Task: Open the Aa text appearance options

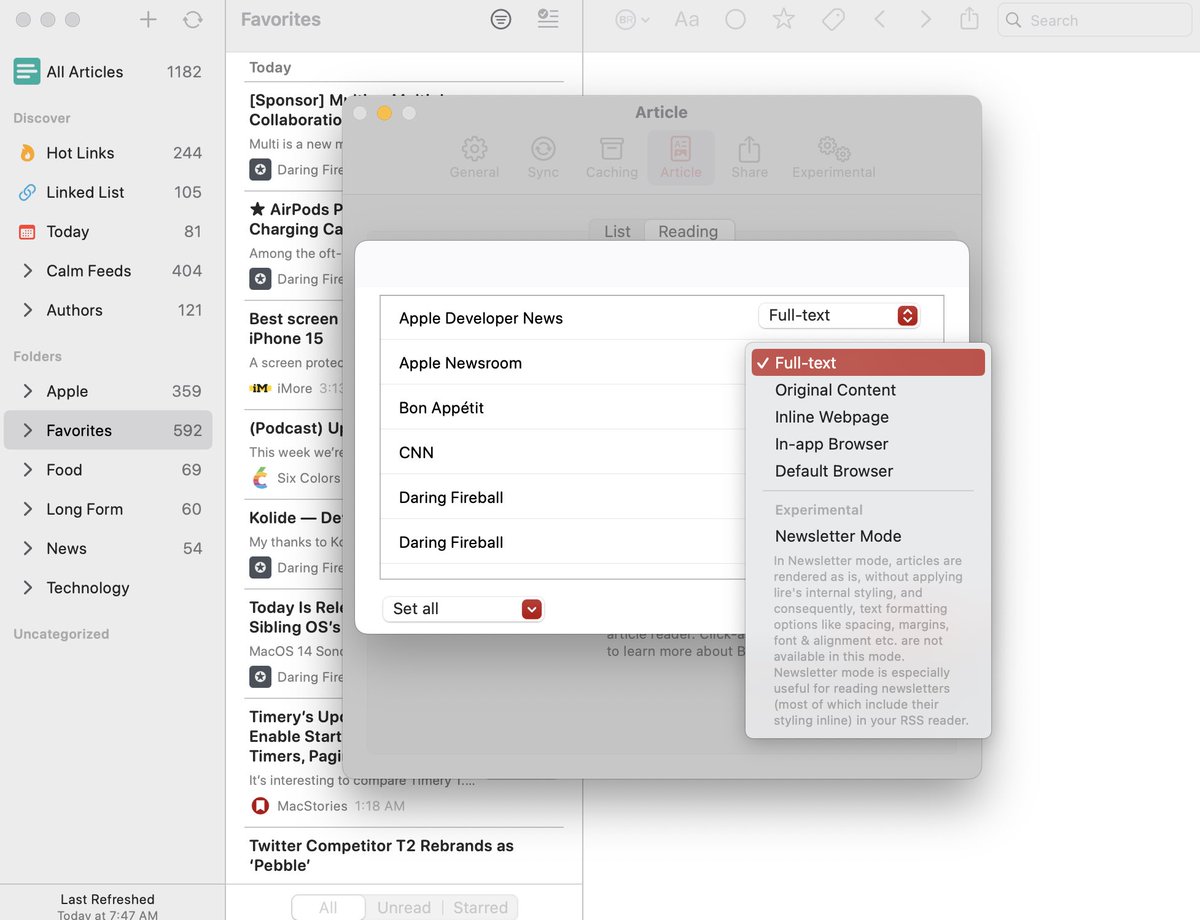Action: (x=687, y=20)
